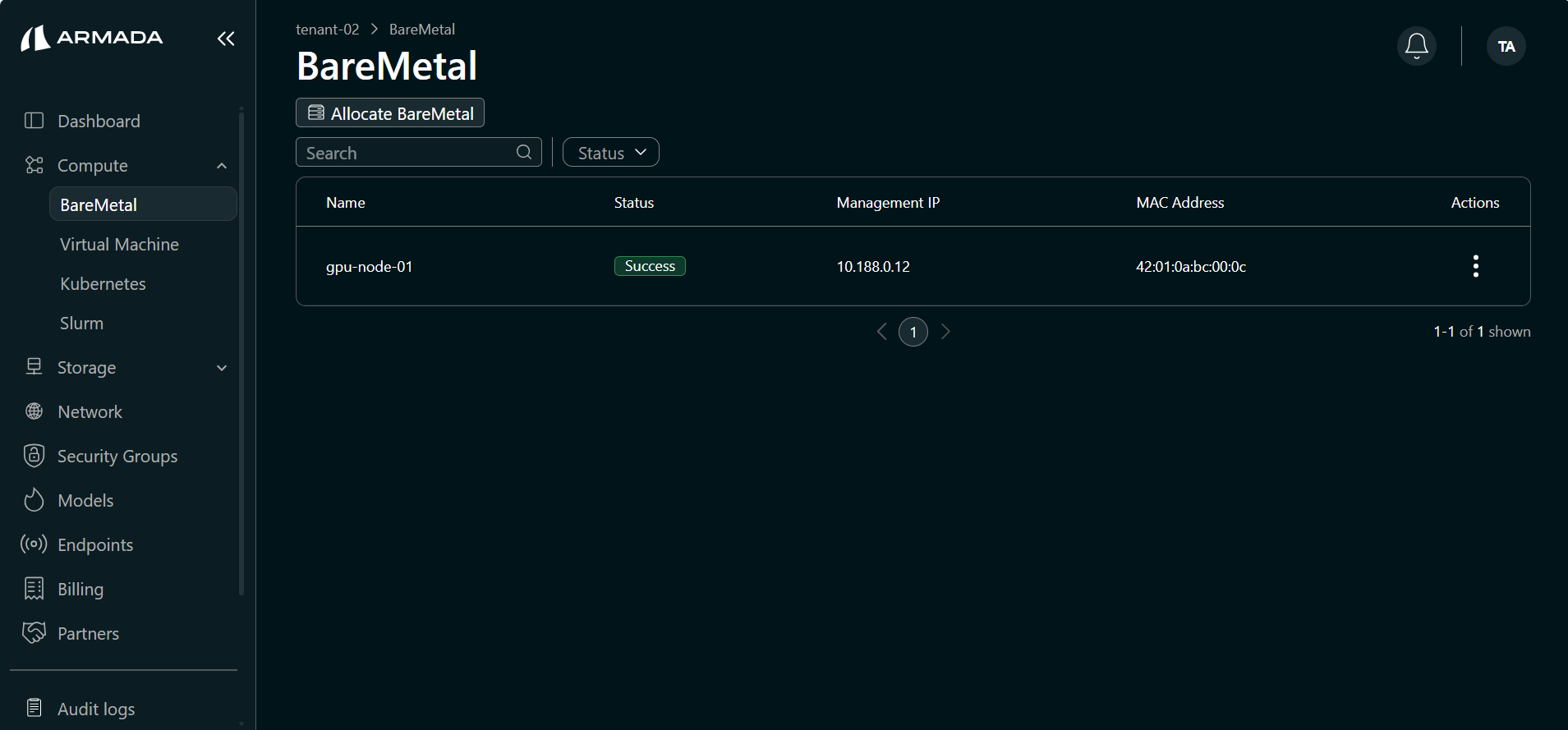This screenshot has height=730, width=1568.
Task: Open the notifications bell
Action: click(1416, 46)
